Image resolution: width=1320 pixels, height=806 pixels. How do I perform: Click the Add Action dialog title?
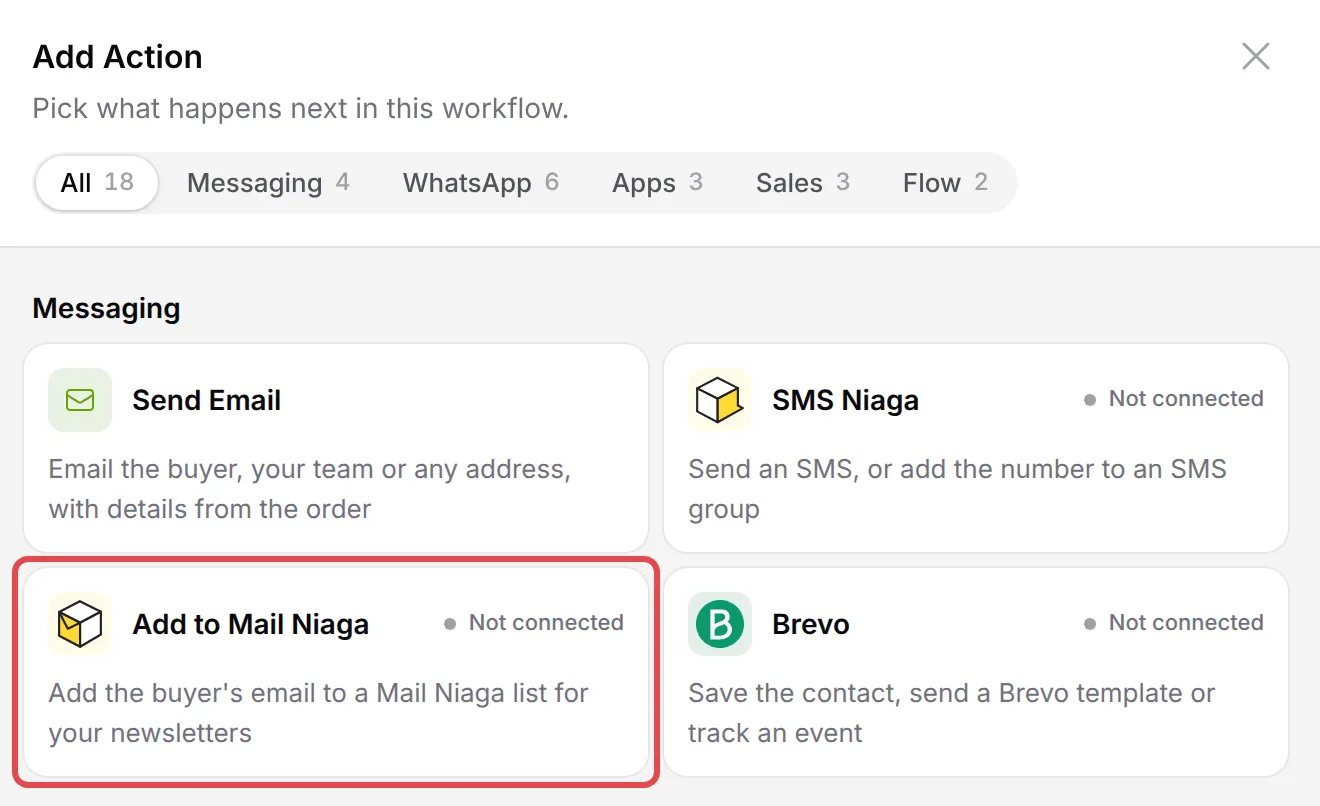[118, 57]
